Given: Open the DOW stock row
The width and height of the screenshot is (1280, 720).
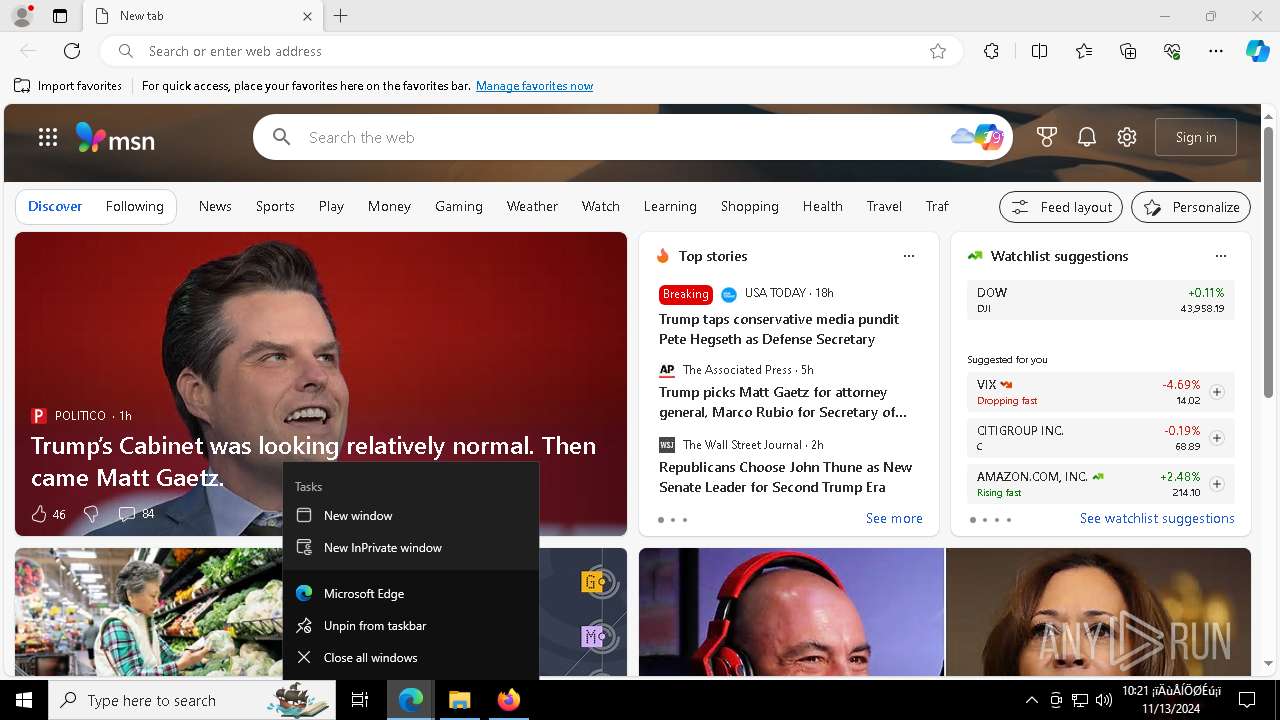Looking at the screenshot, I should pos(1101,300).
